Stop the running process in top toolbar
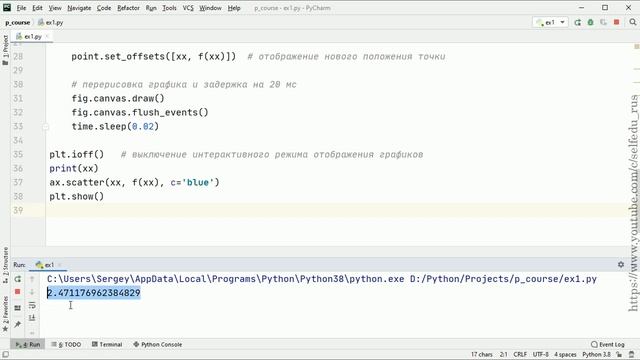Image resolution: width=640 pixels, height=360 pixels. (x=616, y=22)
